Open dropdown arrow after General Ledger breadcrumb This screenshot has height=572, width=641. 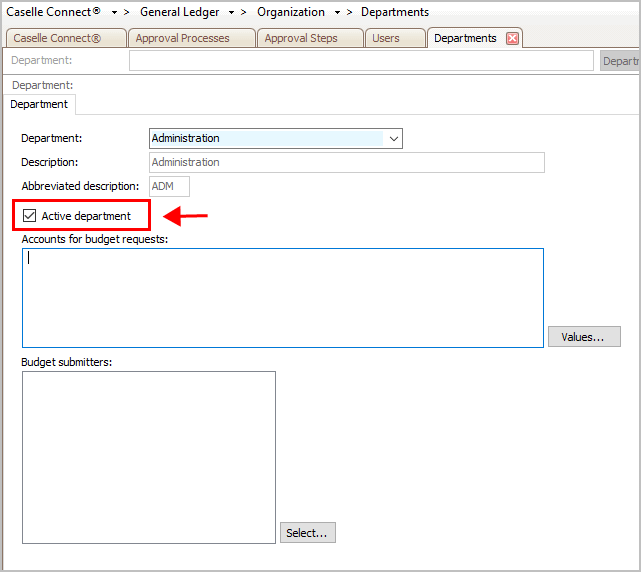point(231,12)
